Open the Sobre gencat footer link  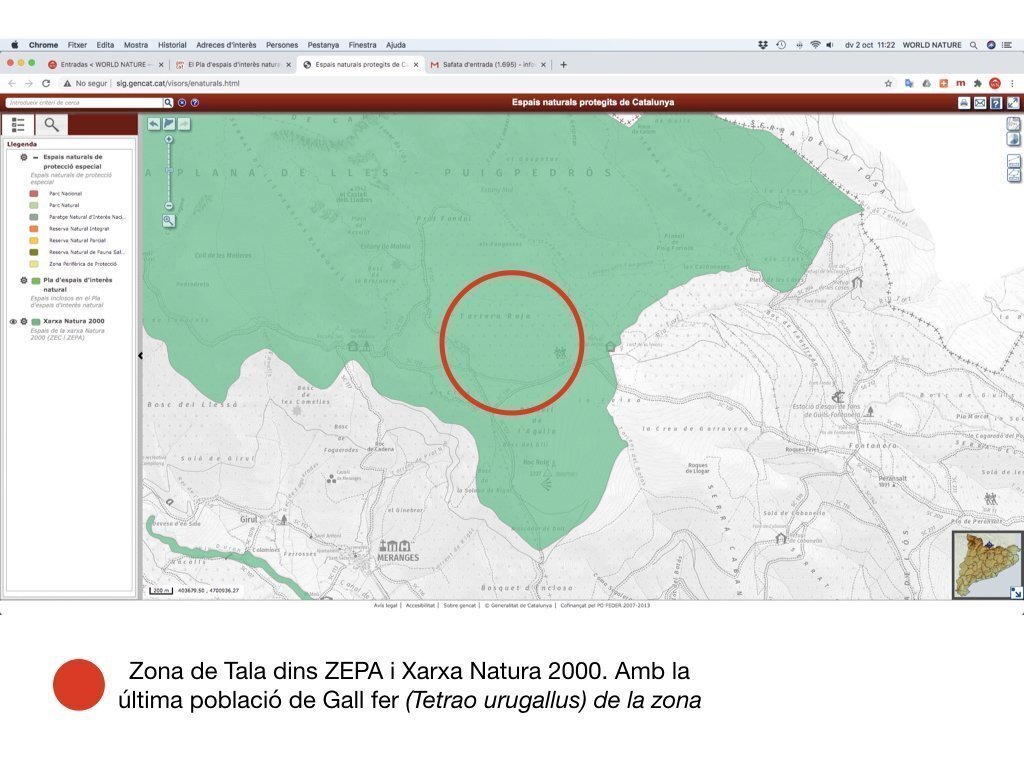tap(460, 605)
